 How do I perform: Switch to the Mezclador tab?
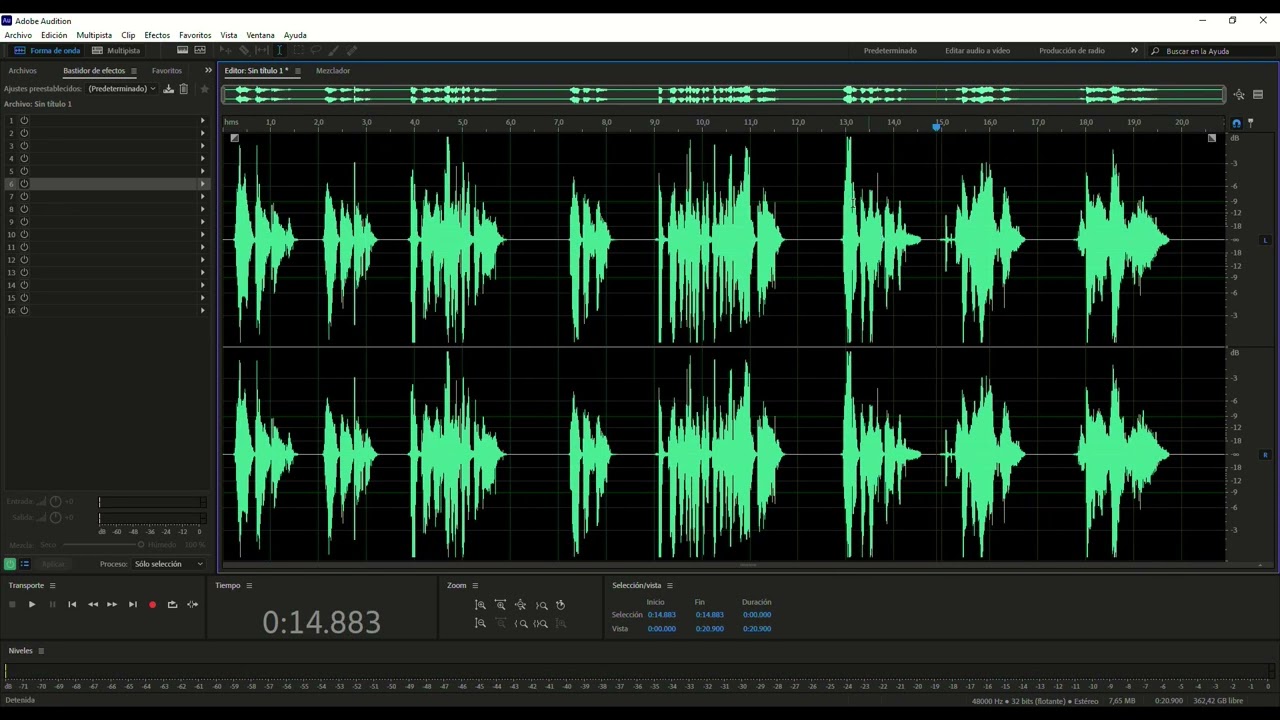click(333, 71)
